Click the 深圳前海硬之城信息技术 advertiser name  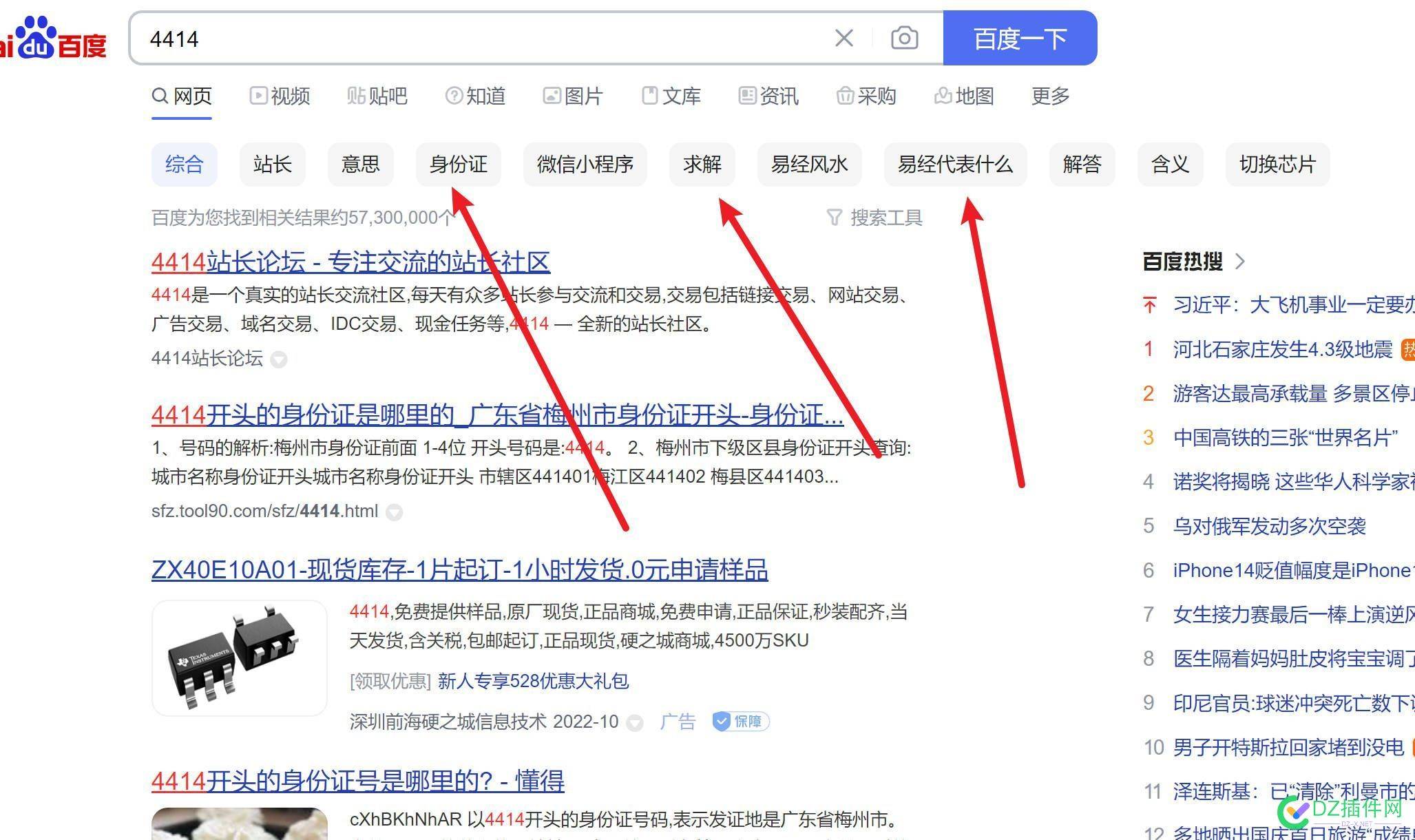tap(448, 722)
